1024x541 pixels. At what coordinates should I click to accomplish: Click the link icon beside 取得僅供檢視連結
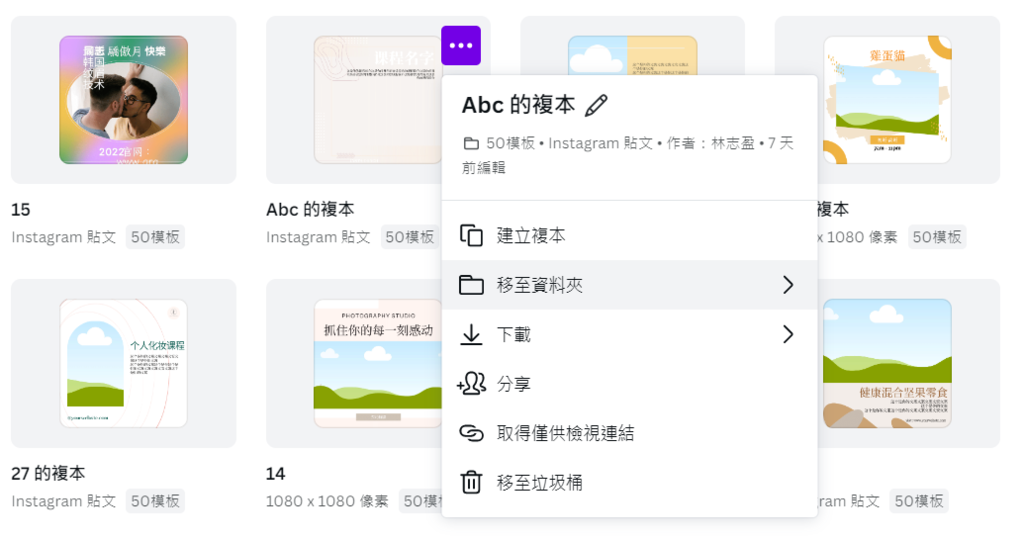click(471, 433)
